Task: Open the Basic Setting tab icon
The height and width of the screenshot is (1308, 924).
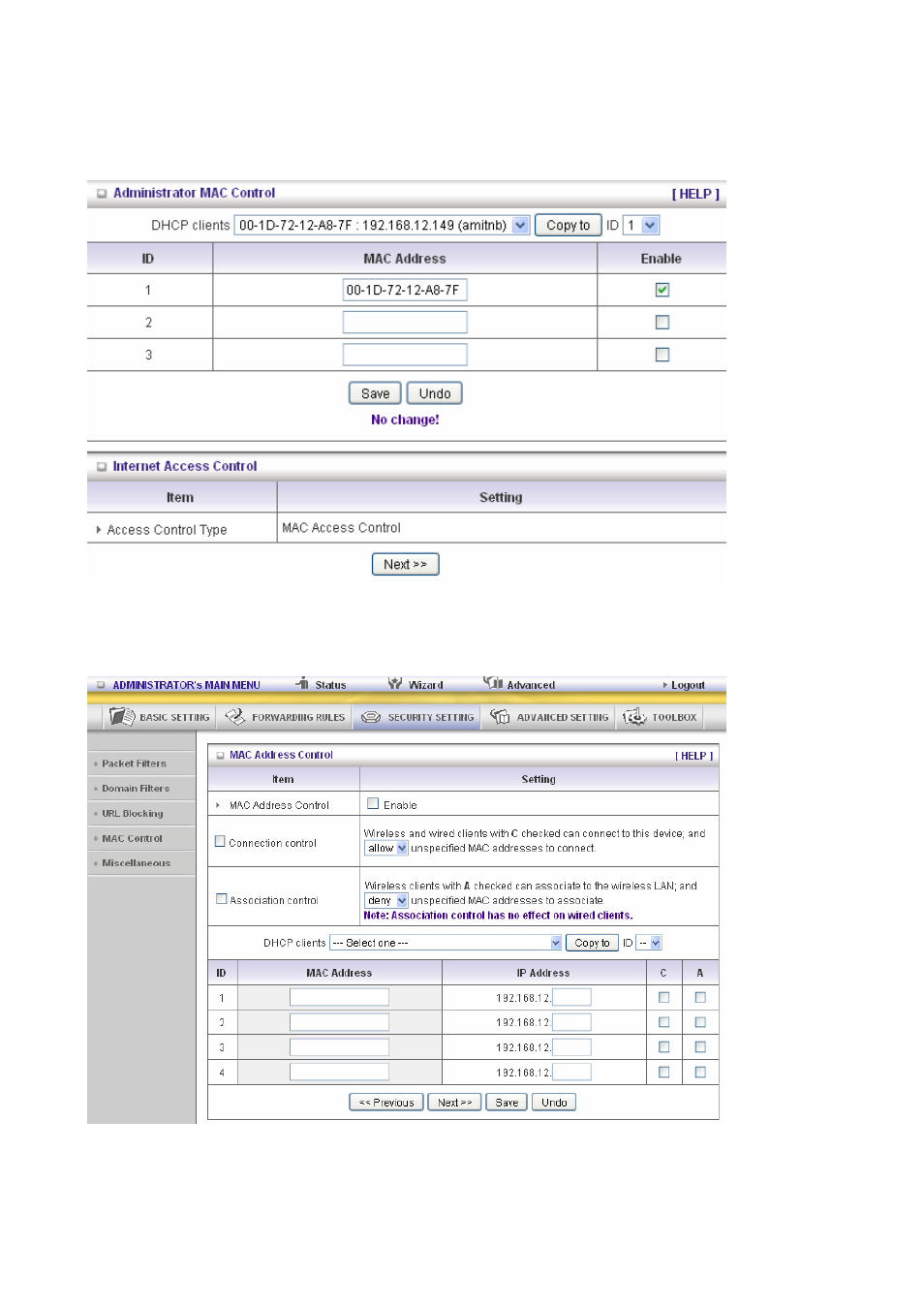Action: coord(122,717)
